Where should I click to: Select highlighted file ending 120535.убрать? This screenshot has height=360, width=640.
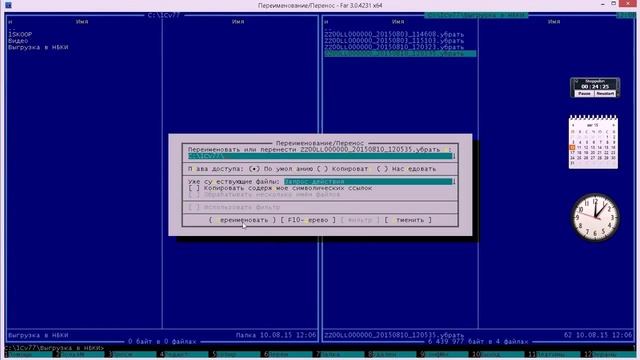[400, 53]
